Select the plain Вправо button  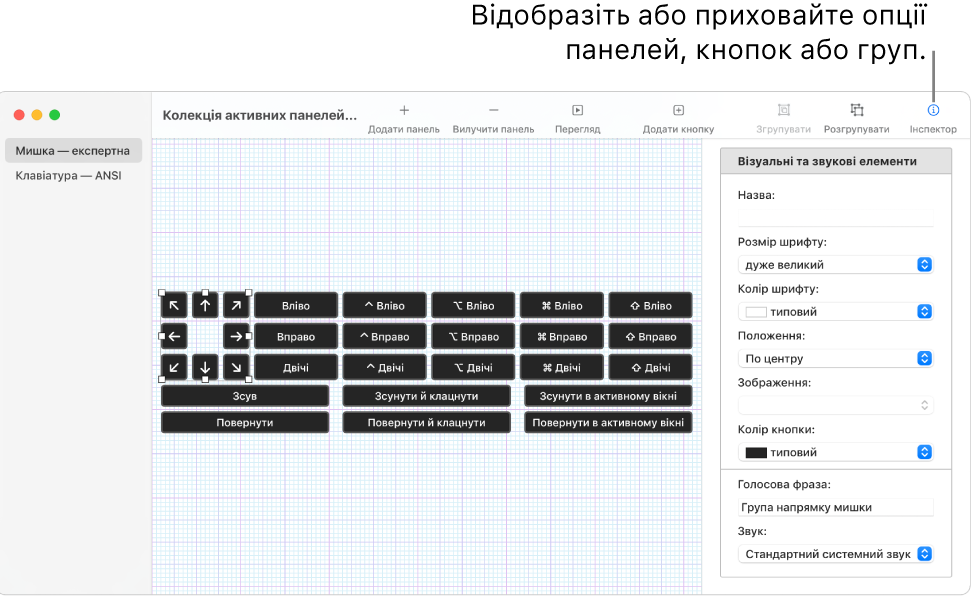pos(296,336)
